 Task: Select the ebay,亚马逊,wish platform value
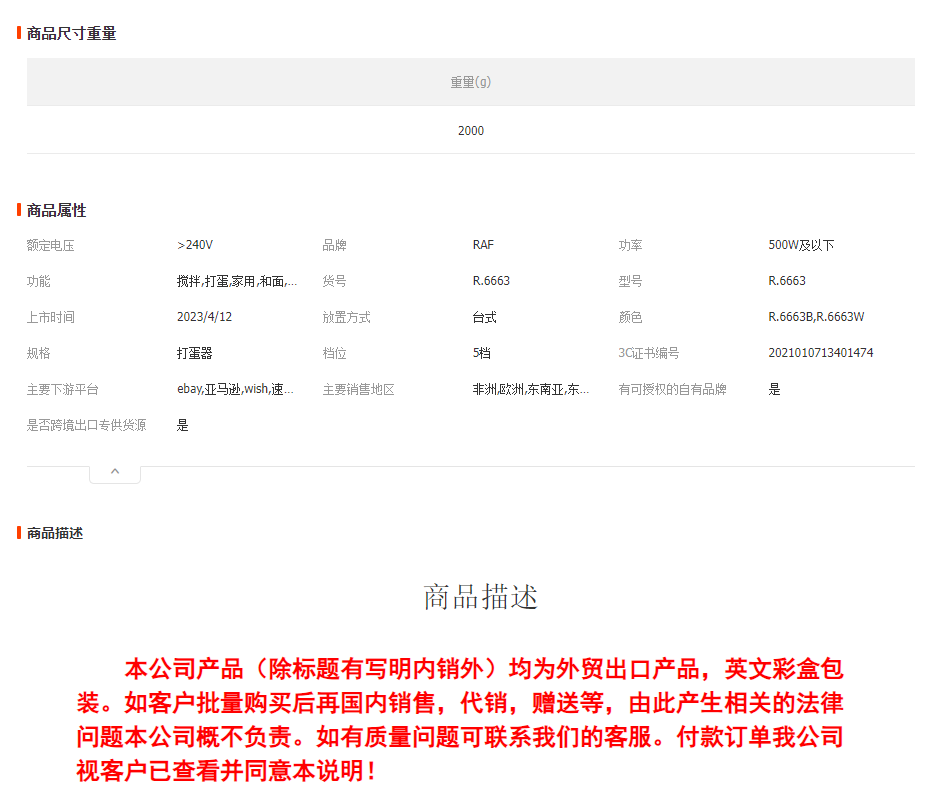coord(235,389)
